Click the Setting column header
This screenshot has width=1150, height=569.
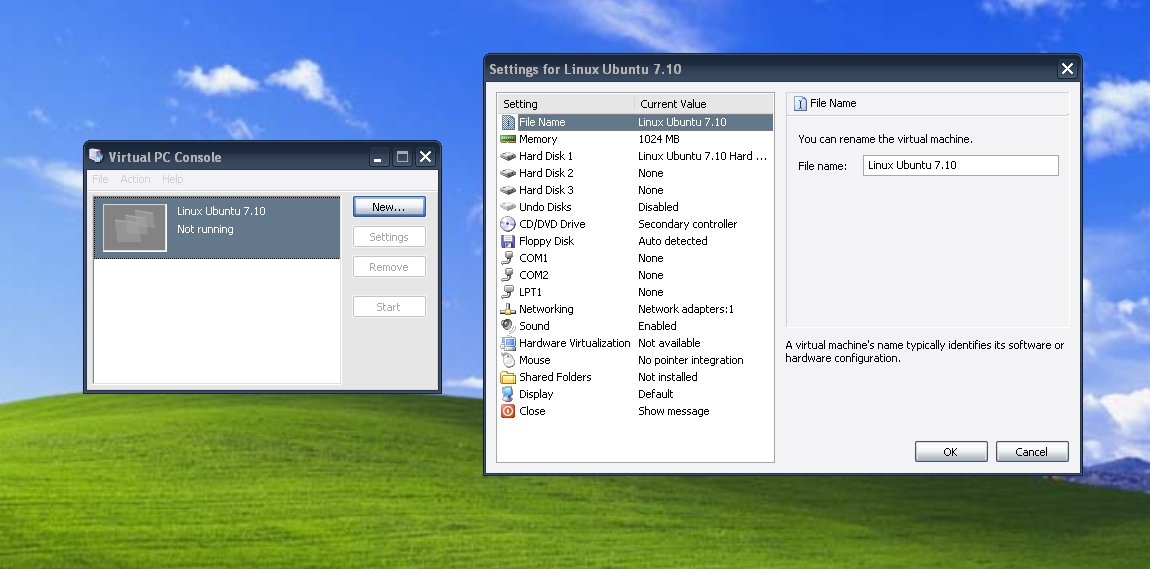click(565, 103)
